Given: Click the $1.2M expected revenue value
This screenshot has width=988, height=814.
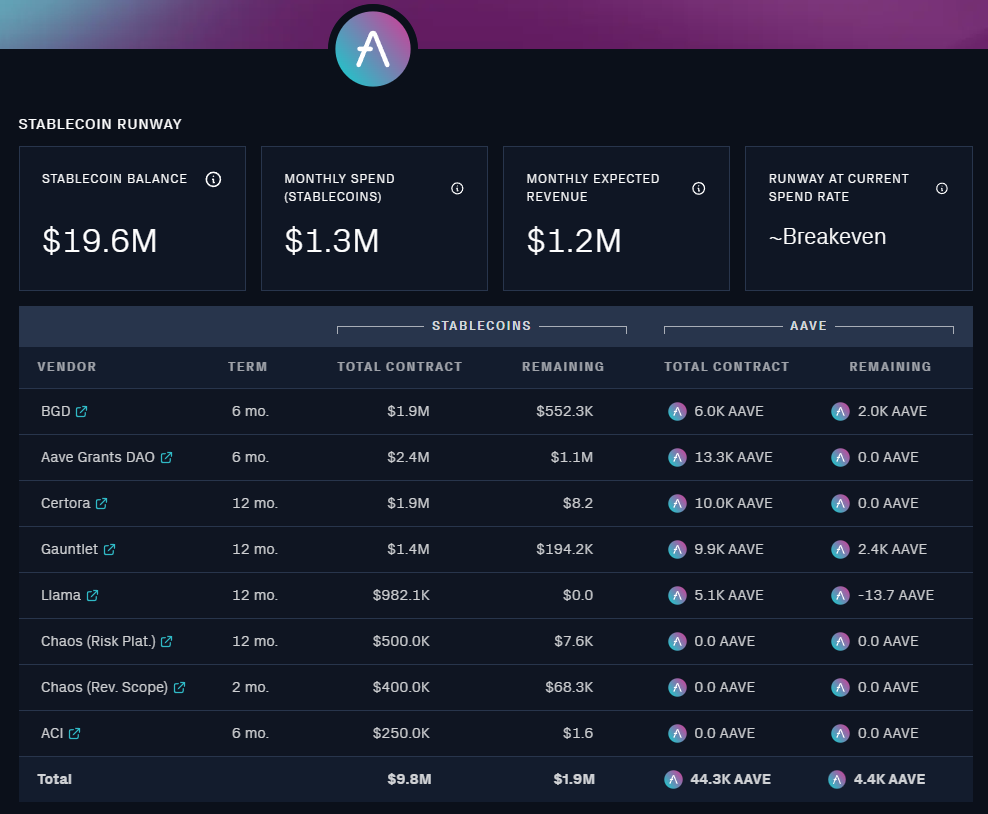Looking at the screenshot, I should (x=574, y=241).
